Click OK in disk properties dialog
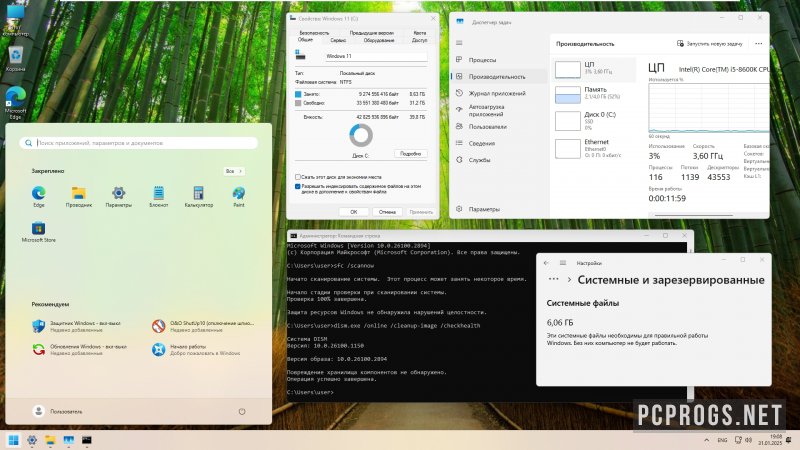The width and height of the screenshot is (800, 450). coord(354,212)
